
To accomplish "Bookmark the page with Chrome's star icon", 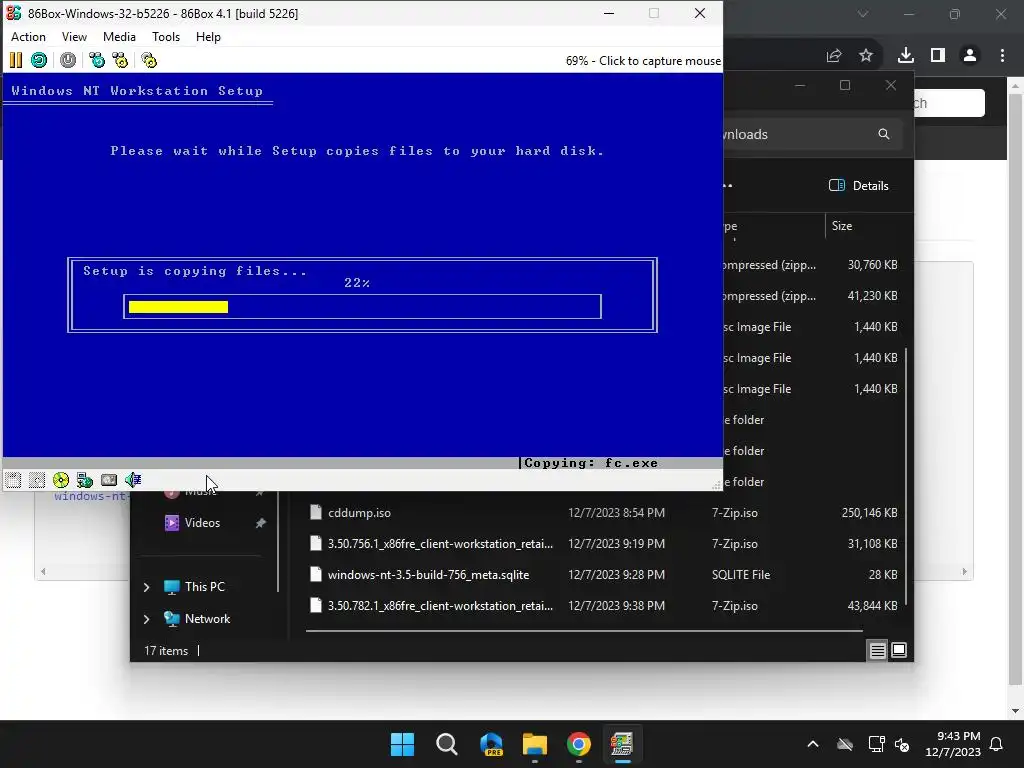I will 866,56.
